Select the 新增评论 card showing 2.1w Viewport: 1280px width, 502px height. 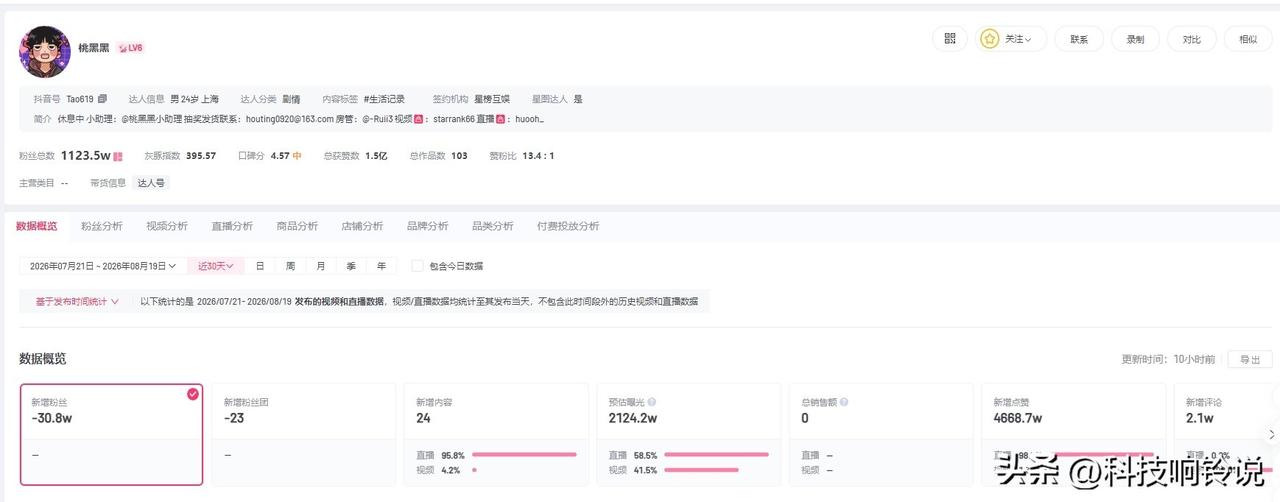click(1226, 435)
